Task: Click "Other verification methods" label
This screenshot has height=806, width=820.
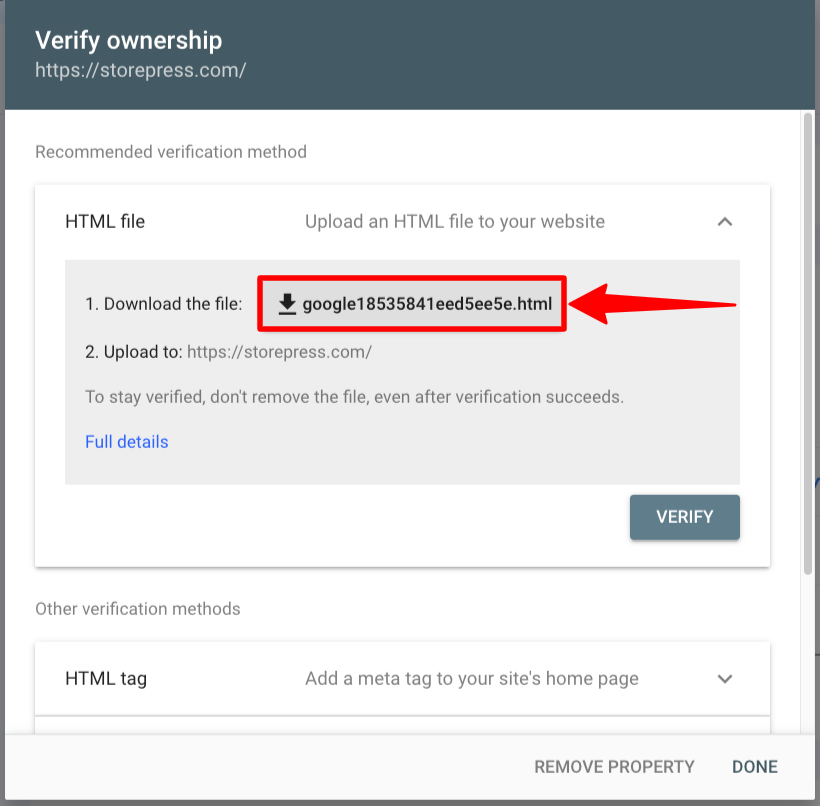Action: [x=138, y=609]
